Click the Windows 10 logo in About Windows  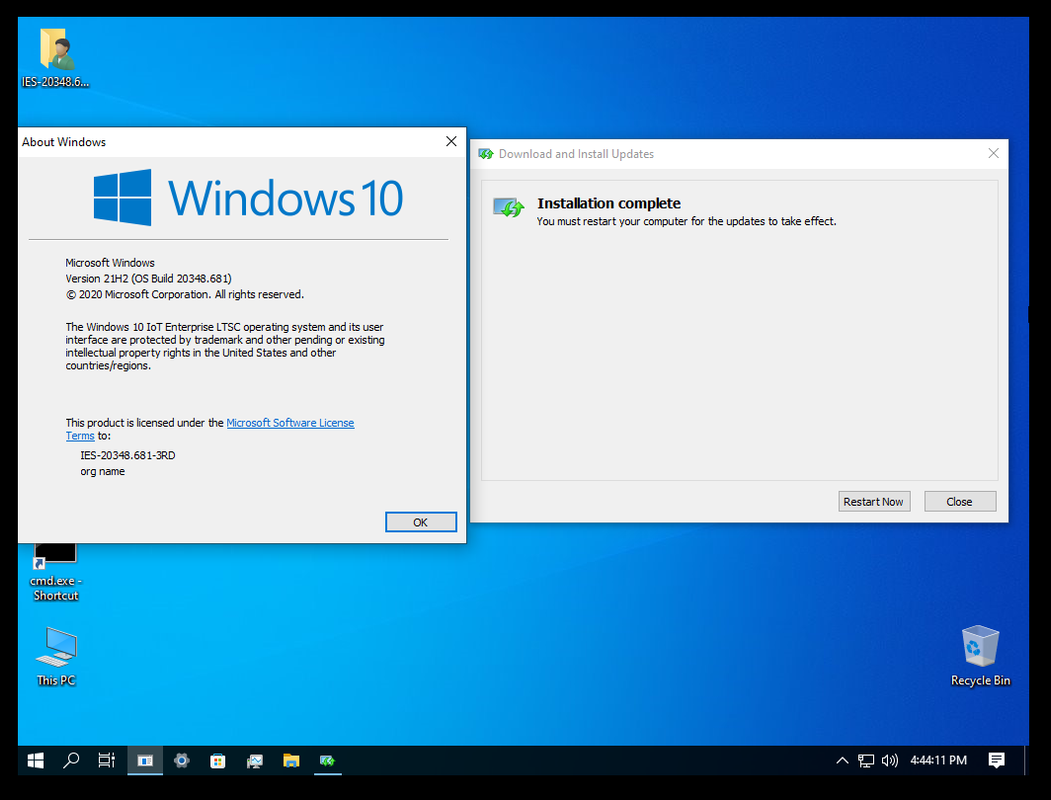[249, 198]
